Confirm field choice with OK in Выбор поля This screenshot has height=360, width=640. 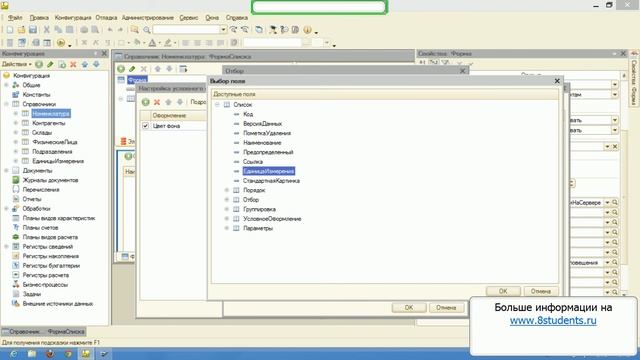pos(503,291)
